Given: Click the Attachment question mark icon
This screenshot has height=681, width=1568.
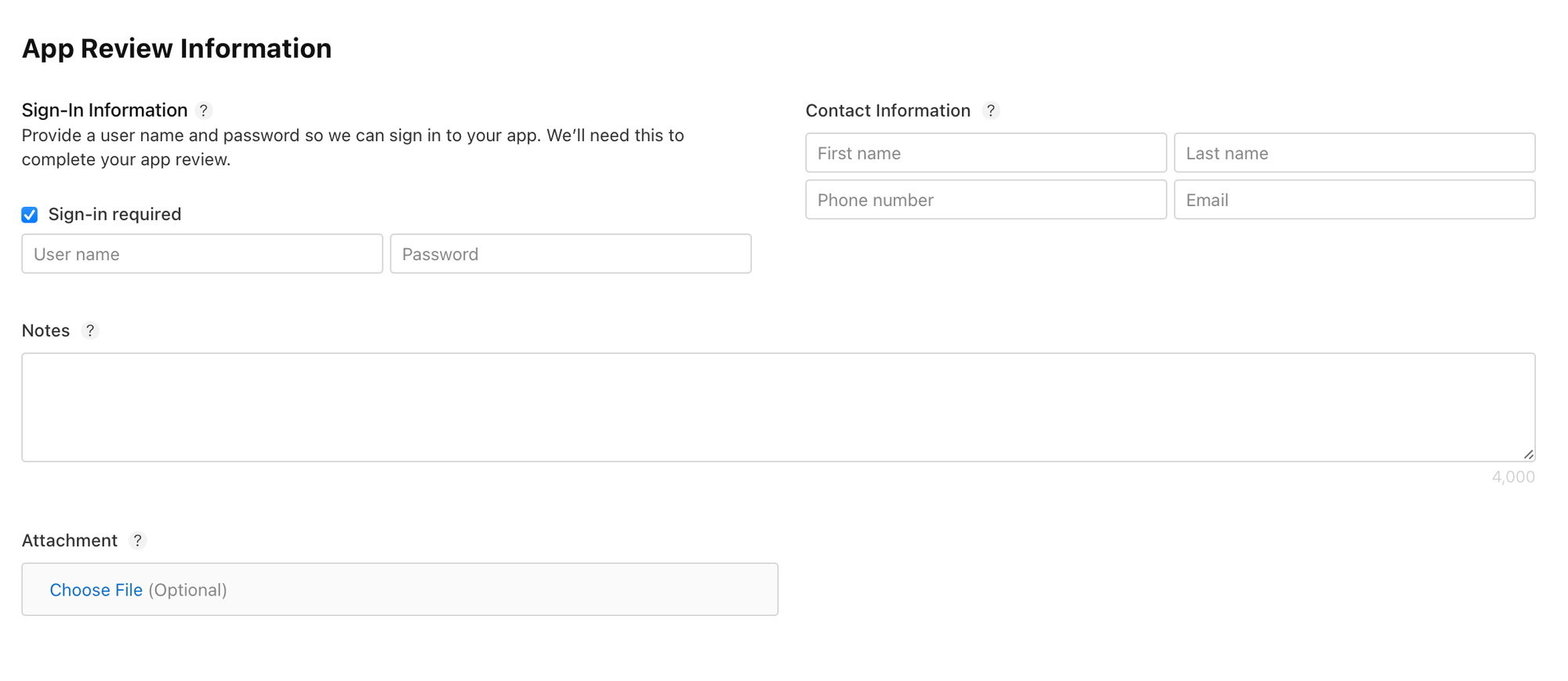Looking at the screenshot, I should (x=138, y=541).
